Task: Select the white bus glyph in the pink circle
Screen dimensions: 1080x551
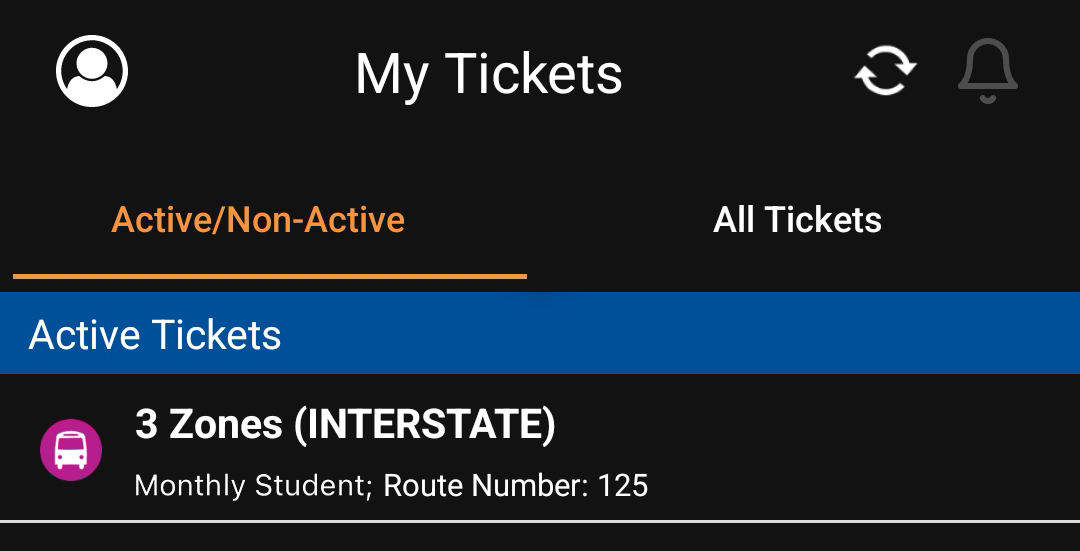Action: 71,450
